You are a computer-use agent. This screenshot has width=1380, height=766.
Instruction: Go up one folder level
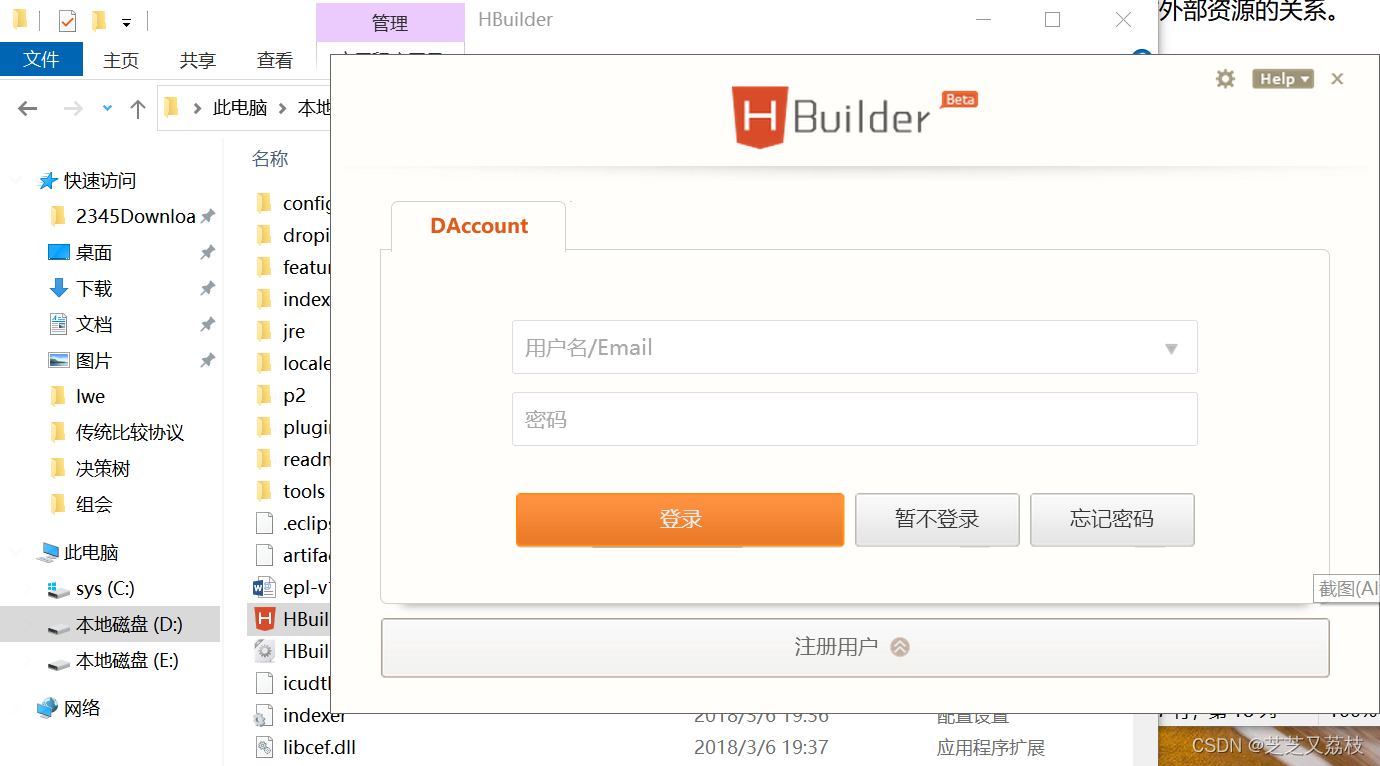138,108
